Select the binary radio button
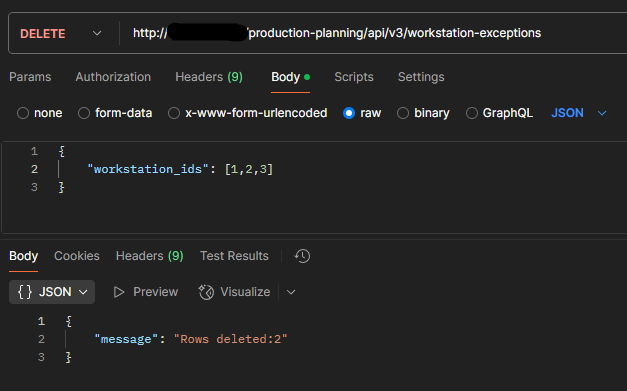 (403, 113)
